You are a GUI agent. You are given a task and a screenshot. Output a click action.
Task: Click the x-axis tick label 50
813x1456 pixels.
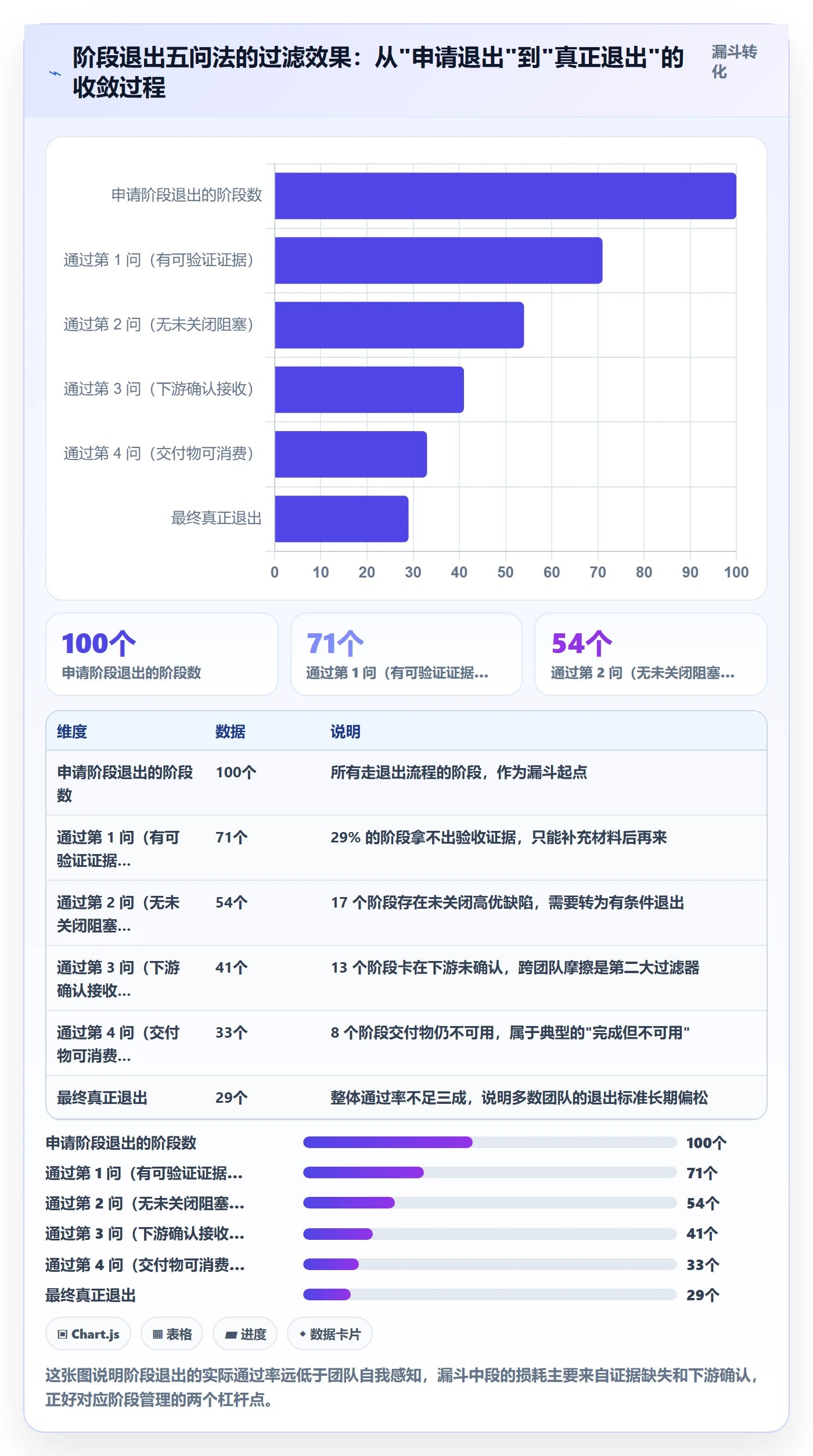point(505,572)
